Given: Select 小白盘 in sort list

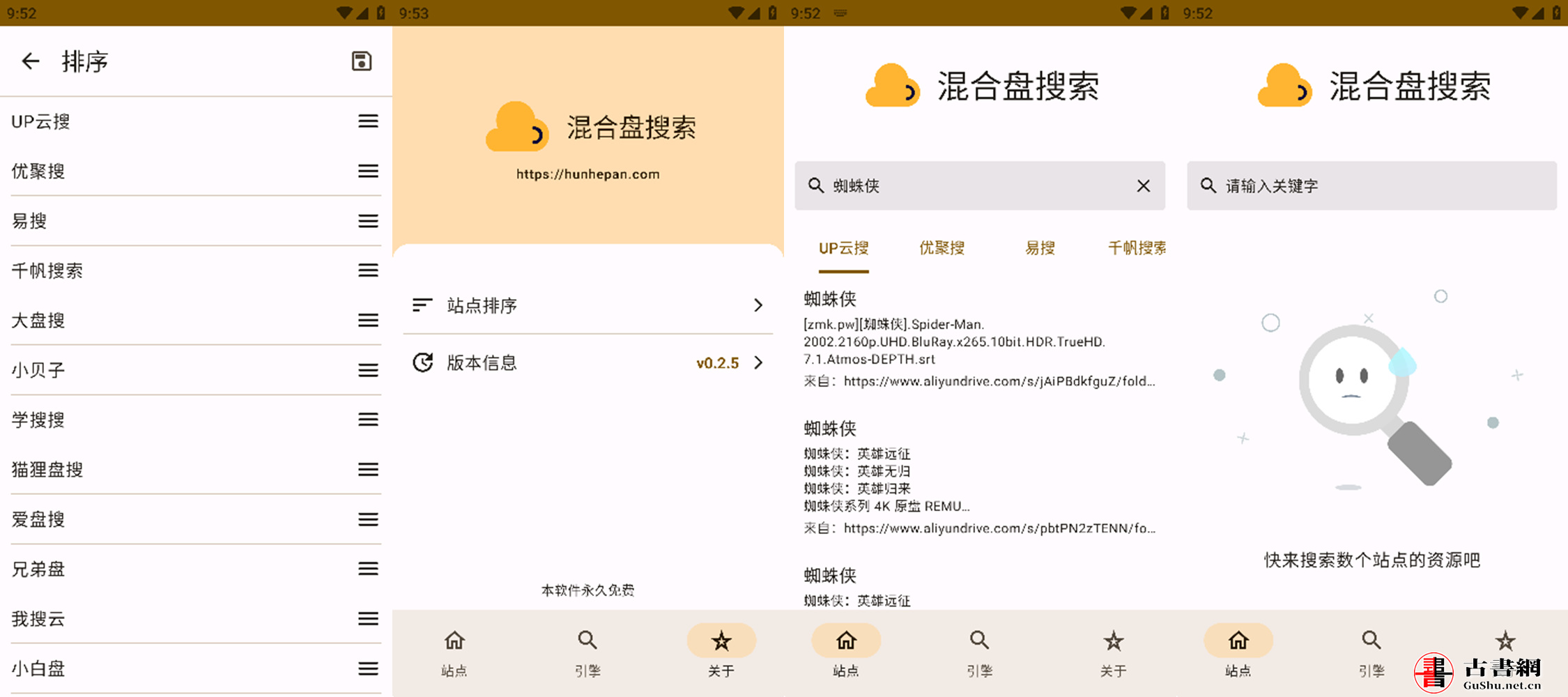Looking at the screenshot, I should click(x=38, y=669).
